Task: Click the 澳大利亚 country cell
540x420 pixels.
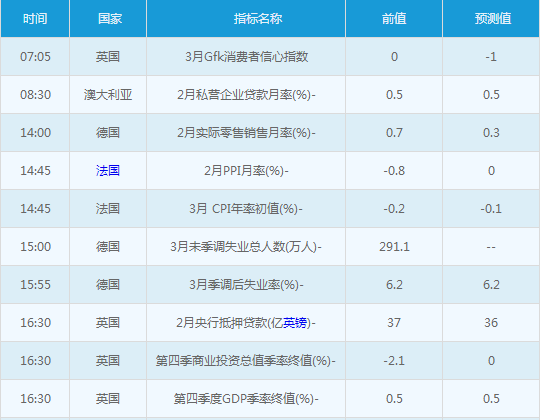Action: coord(108,95)
